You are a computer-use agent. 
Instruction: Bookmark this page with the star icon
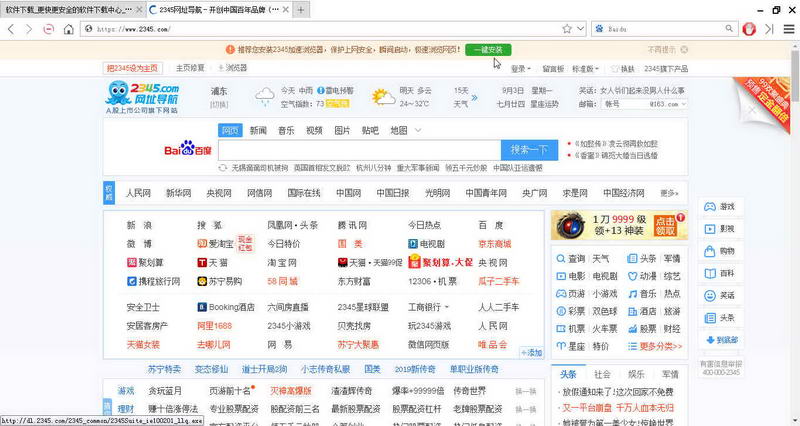pyautogui.click(x=567, y=29)
